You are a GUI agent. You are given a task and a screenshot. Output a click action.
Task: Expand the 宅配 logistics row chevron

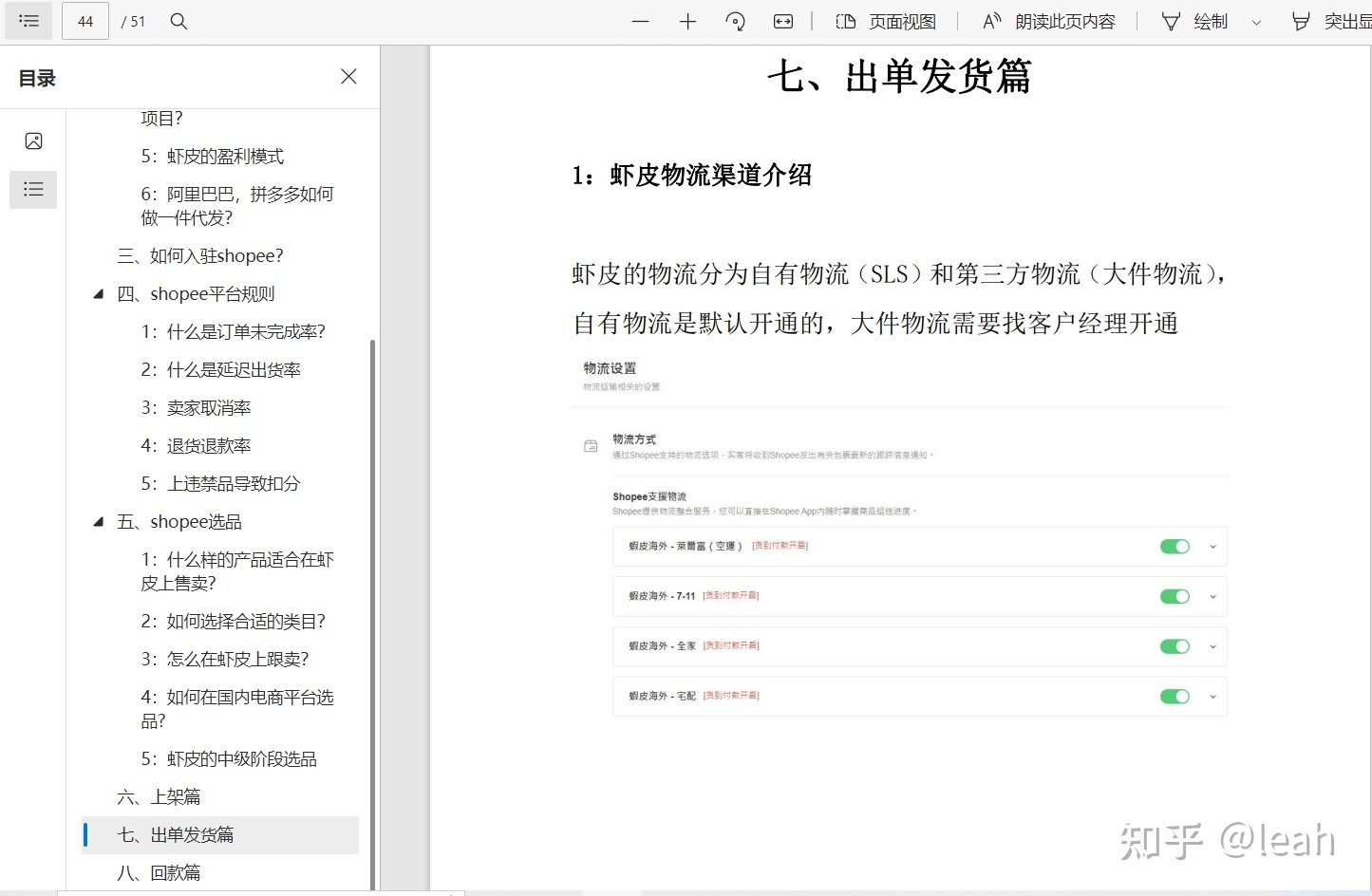click(x=1212, y=697)
